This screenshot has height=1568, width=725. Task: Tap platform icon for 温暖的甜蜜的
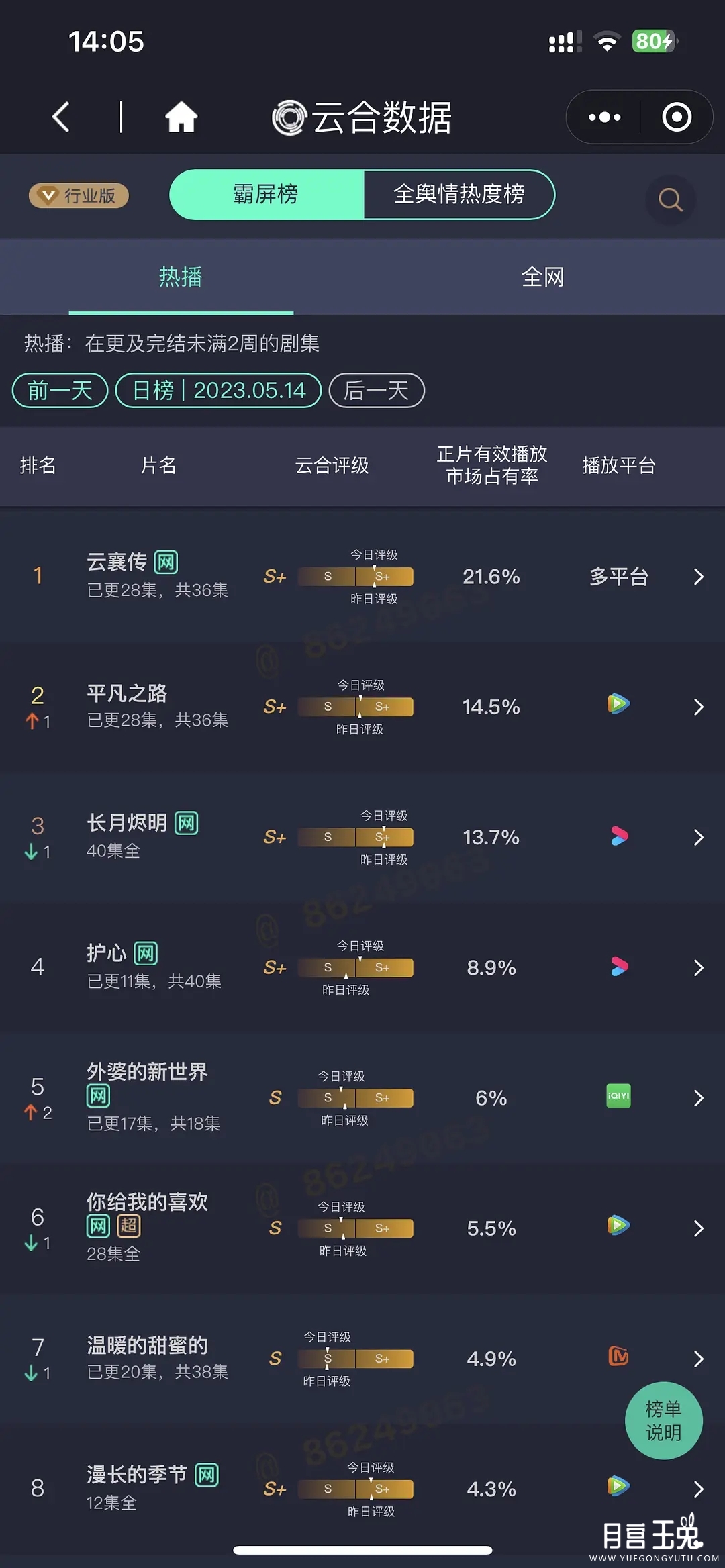pos(618,1357)
